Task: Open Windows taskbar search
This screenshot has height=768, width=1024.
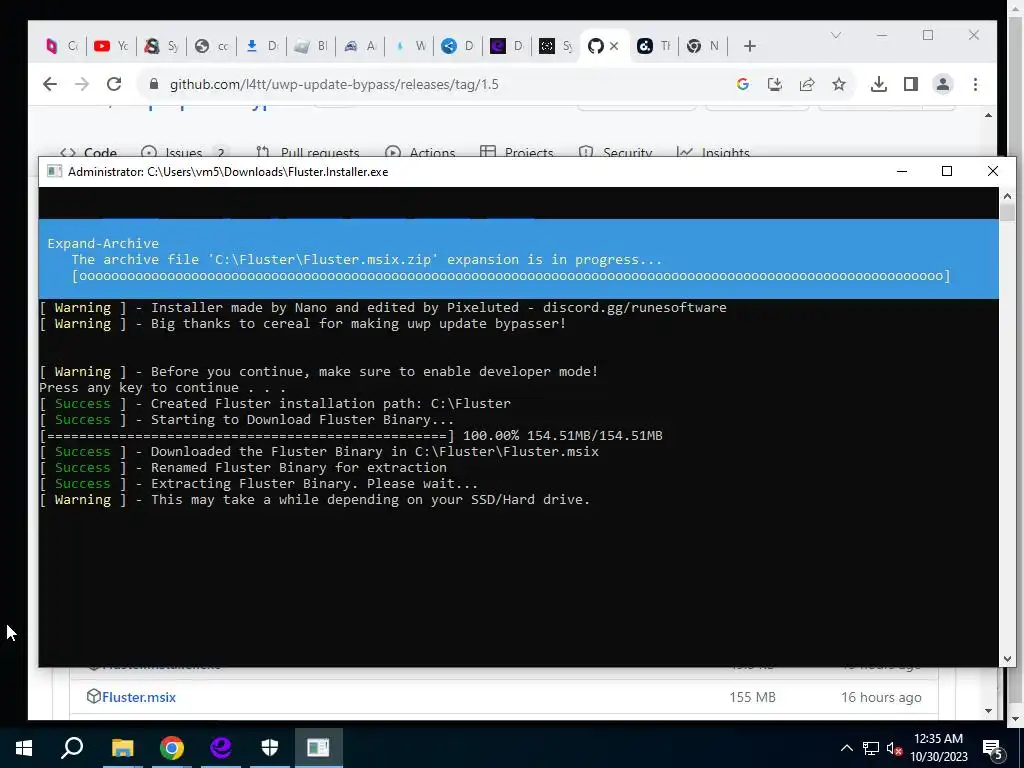Action: pyautogui.click(x=72, y=748)
